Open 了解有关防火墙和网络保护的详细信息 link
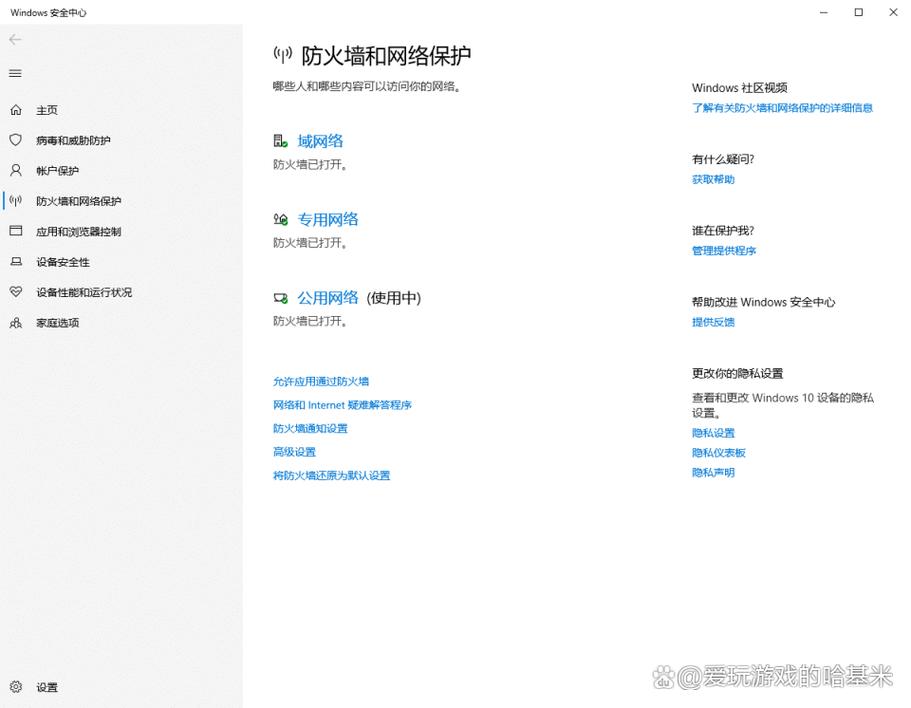This screenshot has width=911, height=708. (x=782, y=108)
